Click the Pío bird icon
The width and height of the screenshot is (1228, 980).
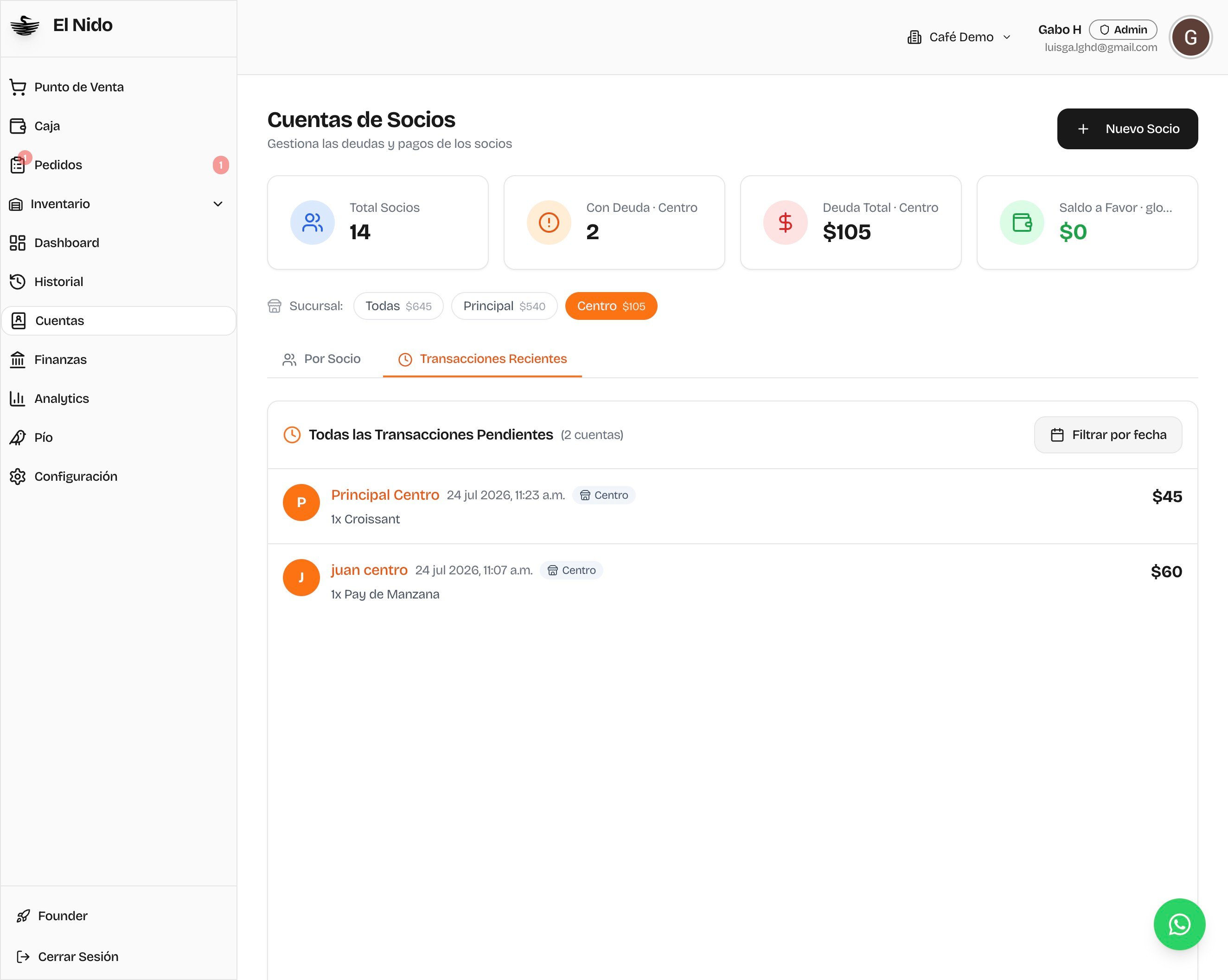pyautogui.click(x=18, y=437)
